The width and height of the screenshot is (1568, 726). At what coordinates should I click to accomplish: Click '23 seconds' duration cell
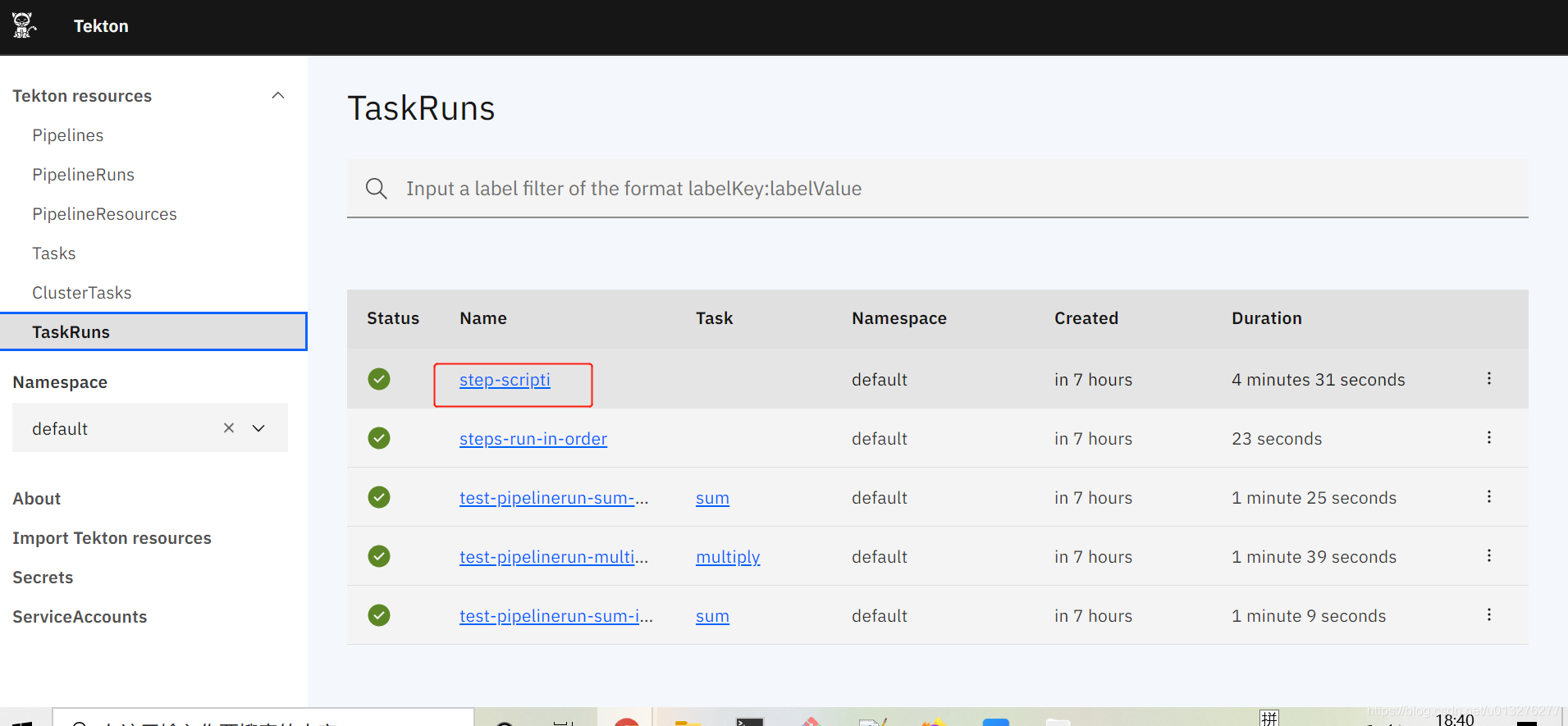coord(1277,439)
